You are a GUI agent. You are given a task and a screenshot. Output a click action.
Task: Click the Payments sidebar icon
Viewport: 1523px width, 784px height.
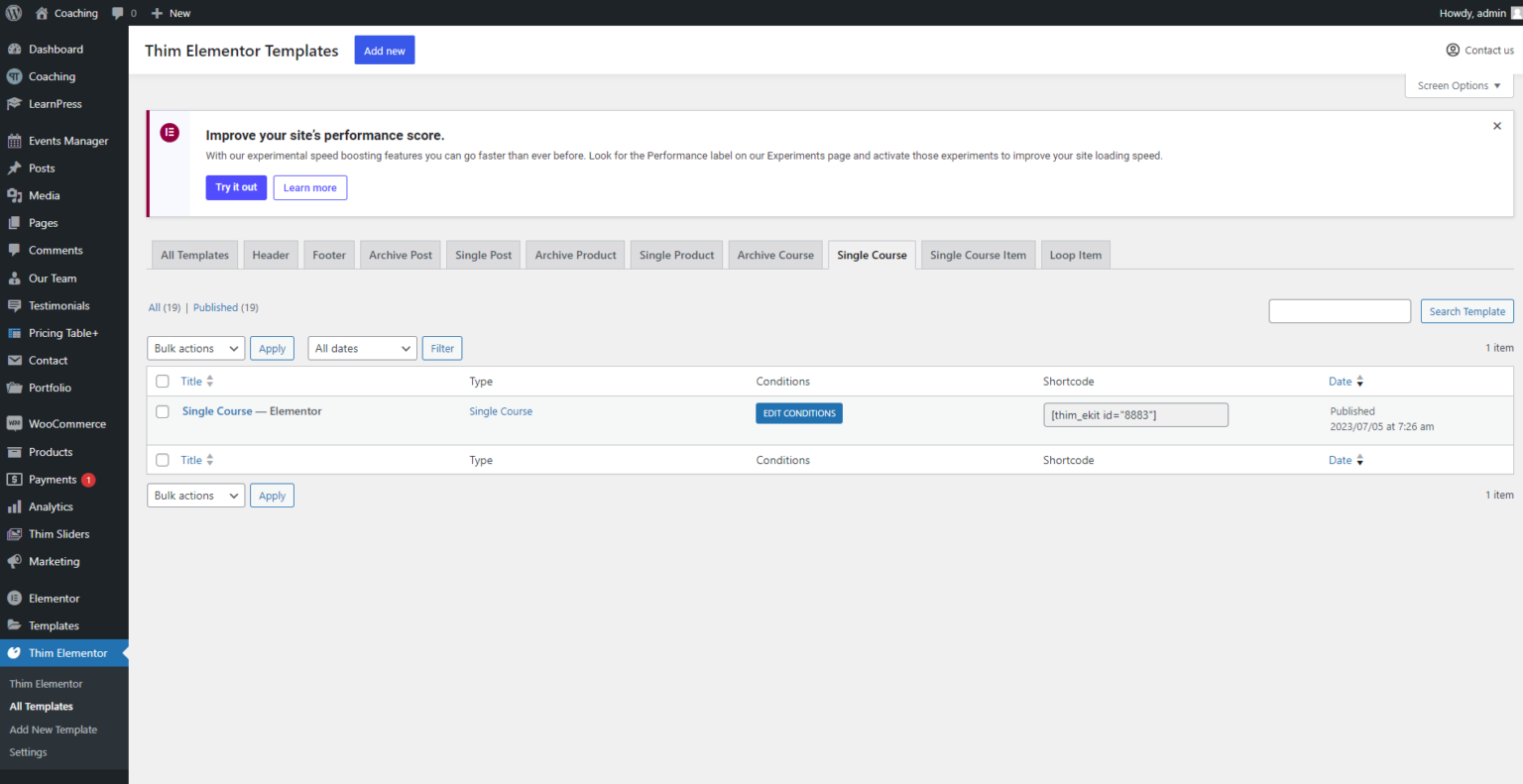point(14,480)
